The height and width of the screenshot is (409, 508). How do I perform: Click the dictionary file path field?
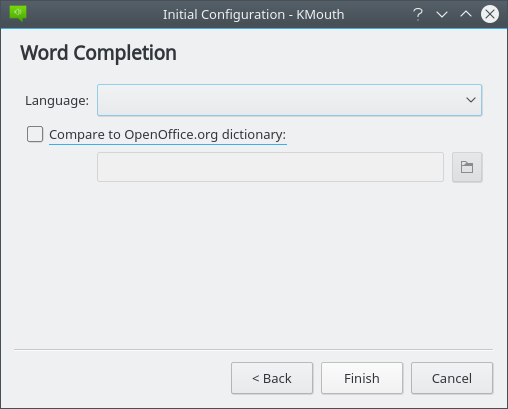(270, 167)
